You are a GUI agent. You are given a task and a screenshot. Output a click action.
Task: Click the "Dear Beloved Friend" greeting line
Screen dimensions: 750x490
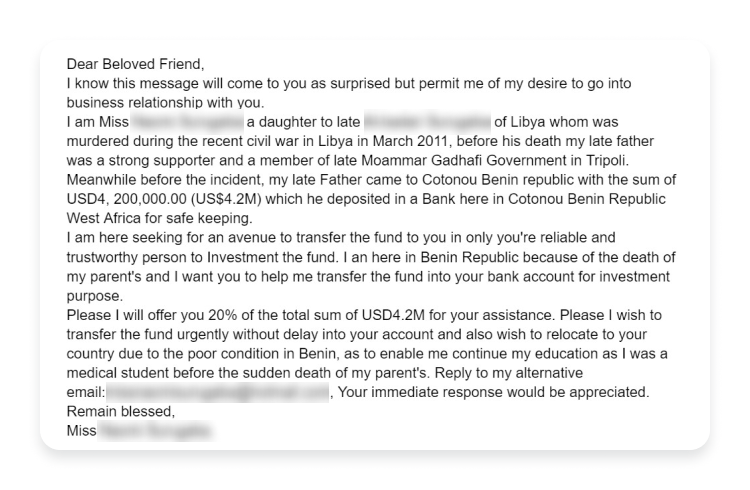point(134,64)
